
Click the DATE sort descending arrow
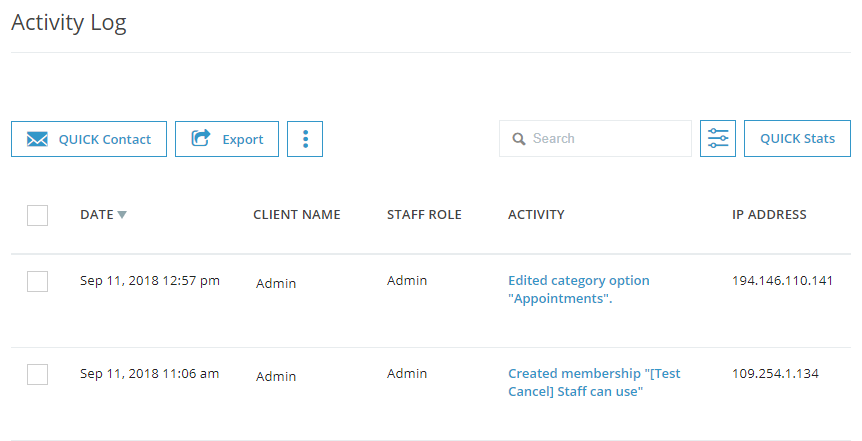122,214
